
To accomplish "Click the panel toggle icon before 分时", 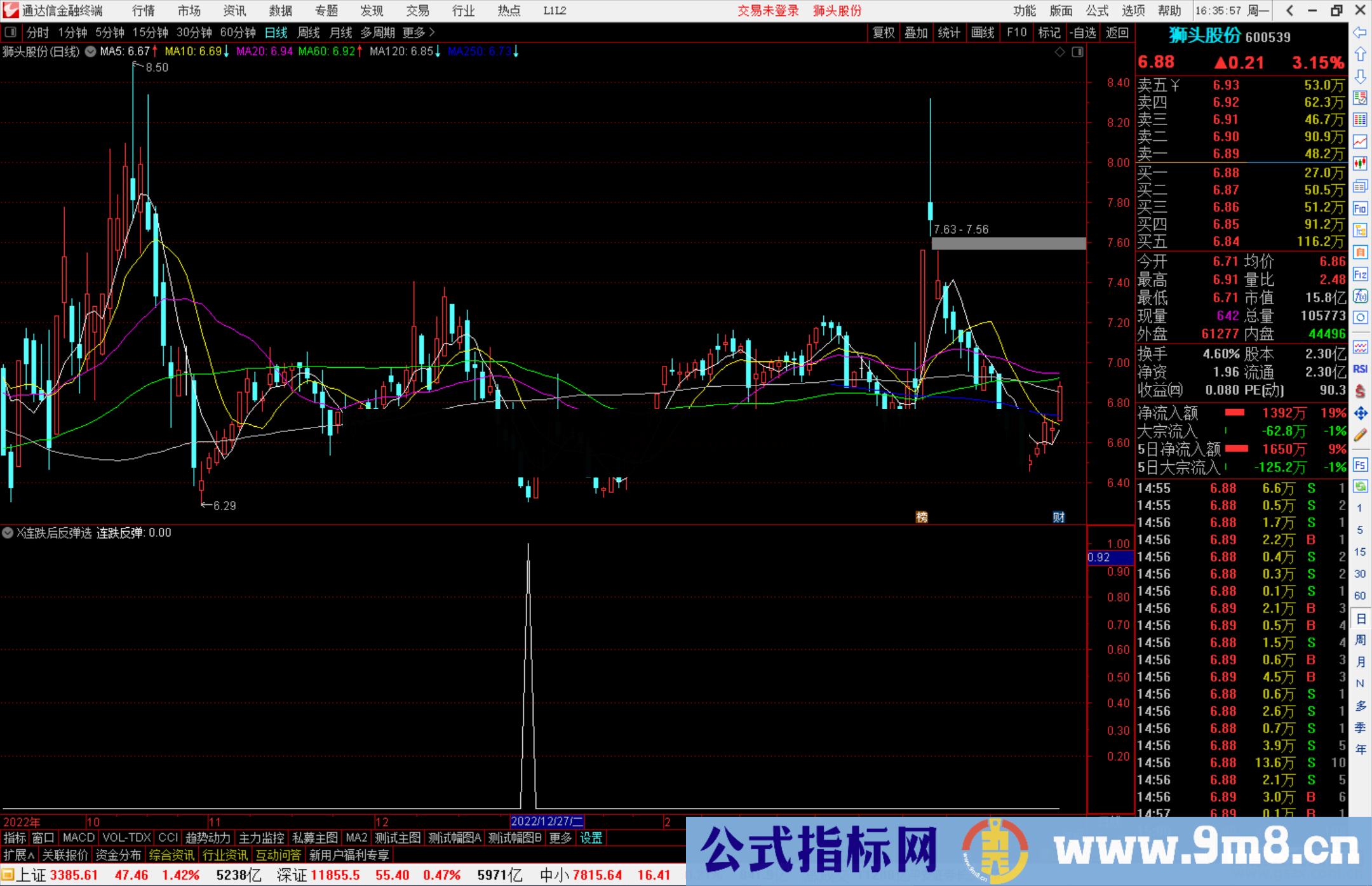I will click(x=11, y=32).
